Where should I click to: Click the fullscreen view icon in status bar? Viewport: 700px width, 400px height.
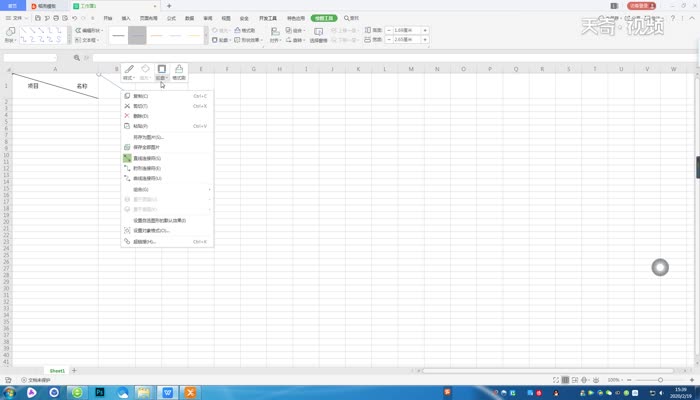(x=556, y=380)
